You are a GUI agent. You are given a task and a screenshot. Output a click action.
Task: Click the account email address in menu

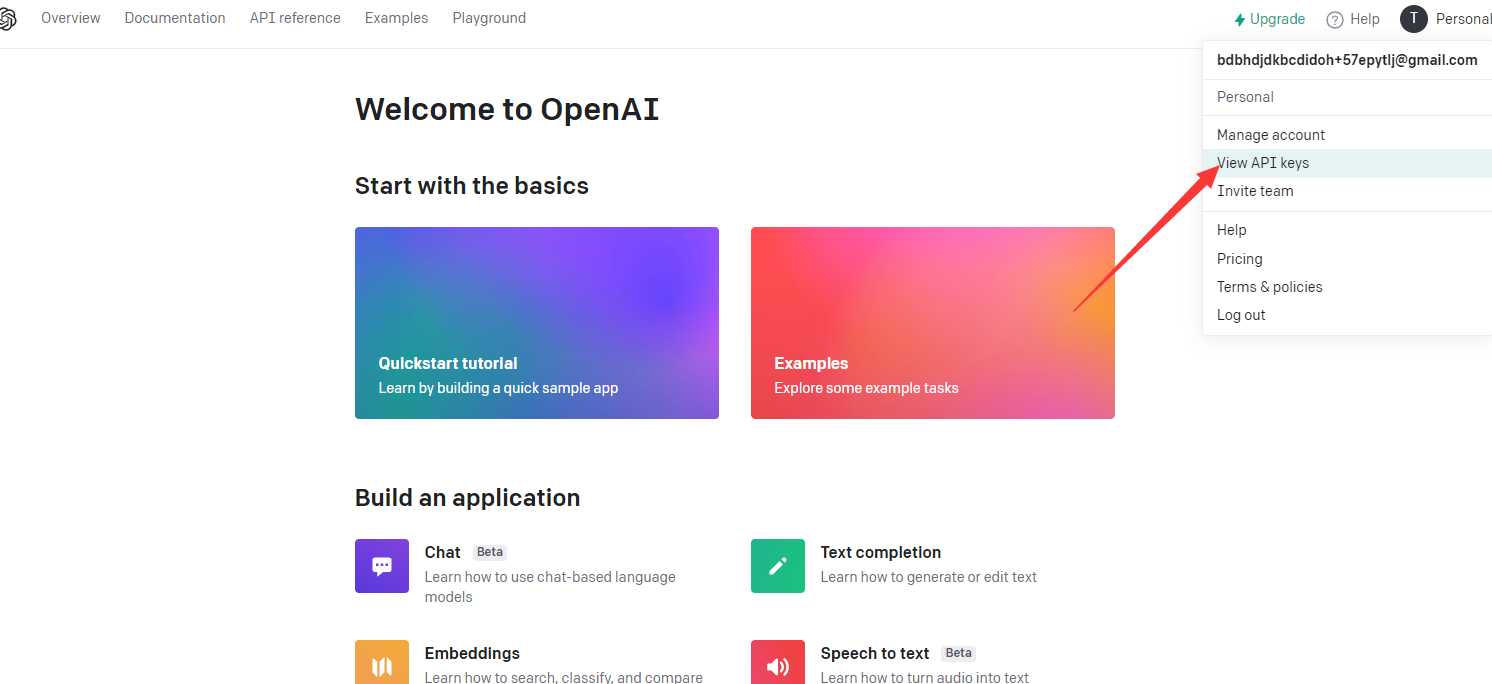1347,60
